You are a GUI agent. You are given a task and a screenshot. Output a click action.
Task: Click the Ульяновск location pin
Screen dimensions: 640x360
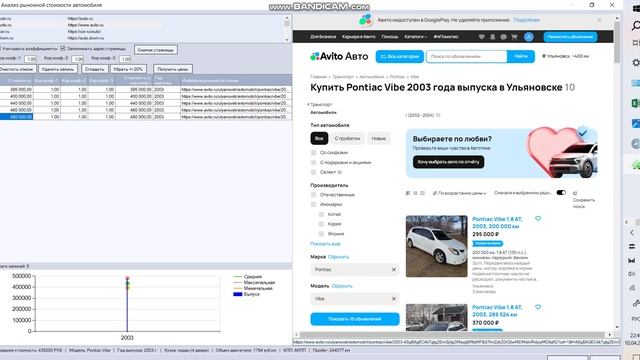click(544, 56)
